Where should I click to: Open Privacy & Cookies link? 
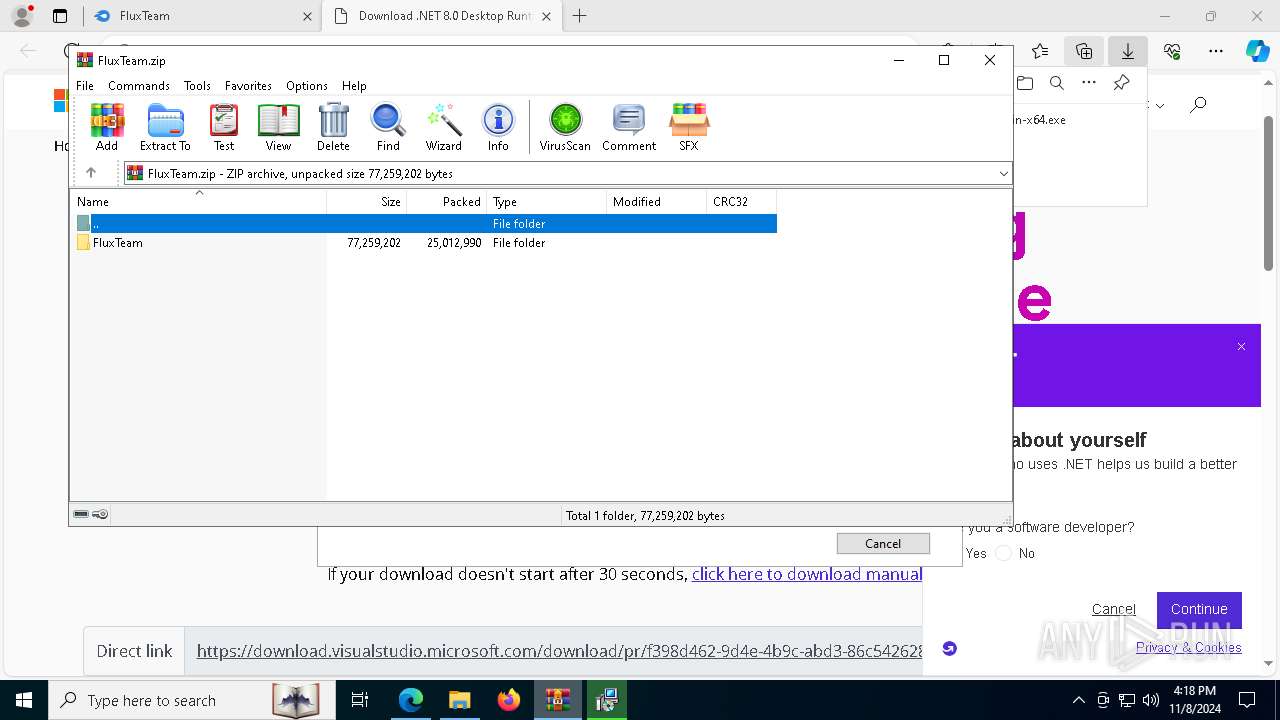click(1188, 647)
